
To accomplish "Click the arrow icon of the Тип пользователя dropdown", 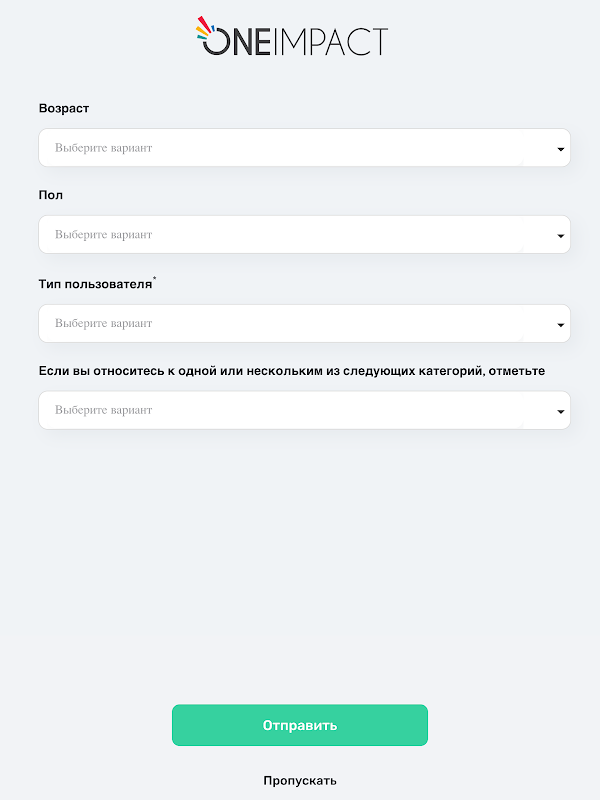I will 560,324.
